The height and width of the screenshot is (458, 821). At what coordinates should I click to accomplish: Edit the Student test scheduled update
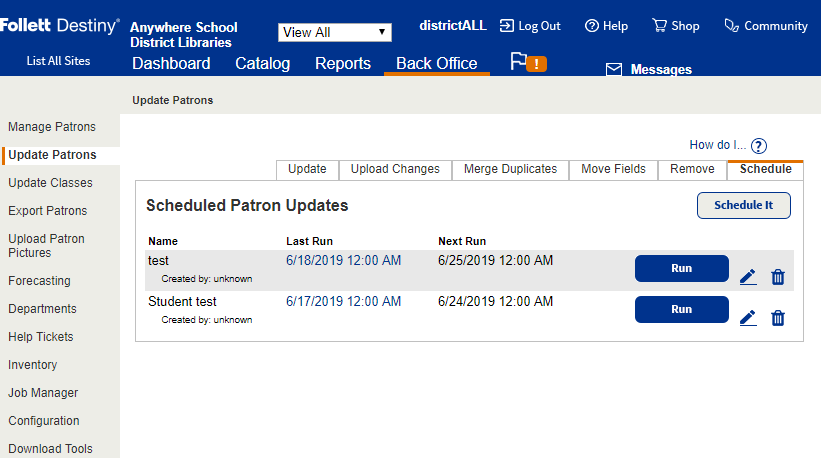point(748,318)
